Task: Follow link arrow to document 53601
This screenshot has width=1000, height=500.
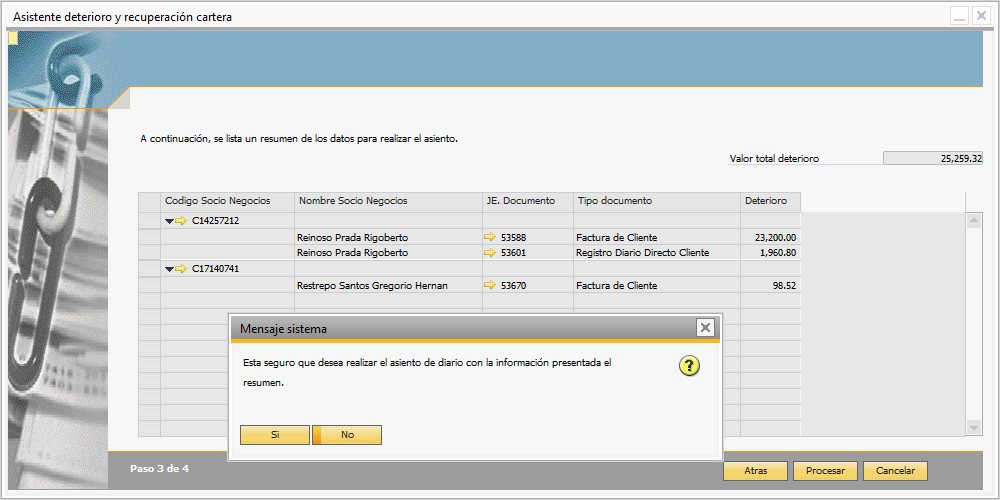Action: [490, 253]
